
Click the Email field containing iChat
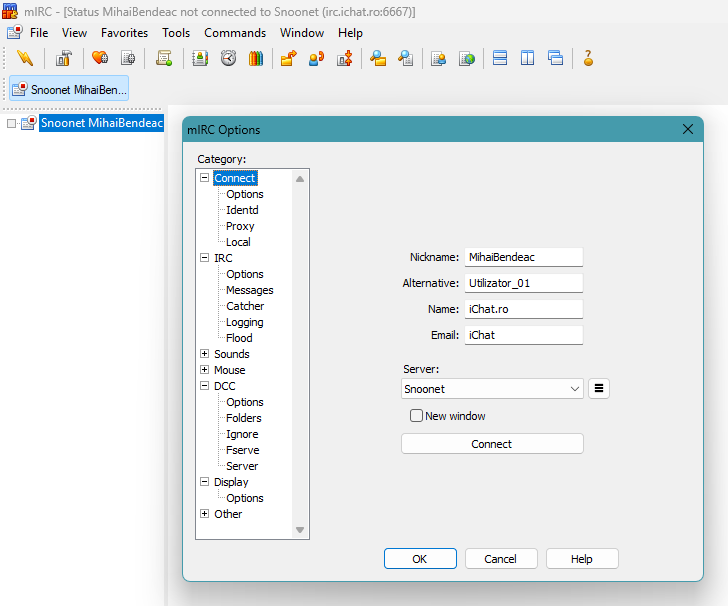(524, 335)
